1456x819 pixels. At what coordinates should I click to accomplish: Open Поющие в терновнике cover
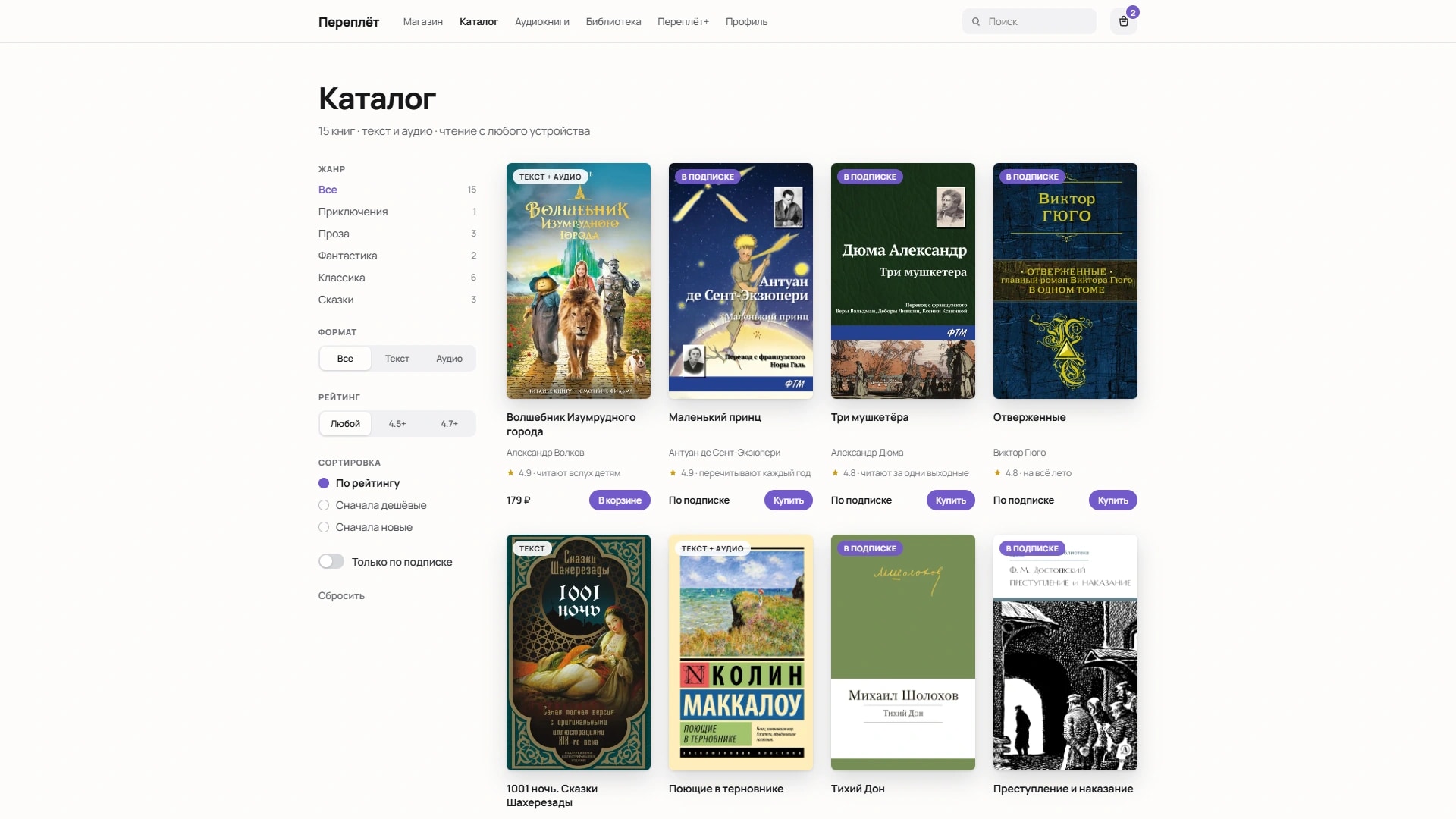pos(741,652)
